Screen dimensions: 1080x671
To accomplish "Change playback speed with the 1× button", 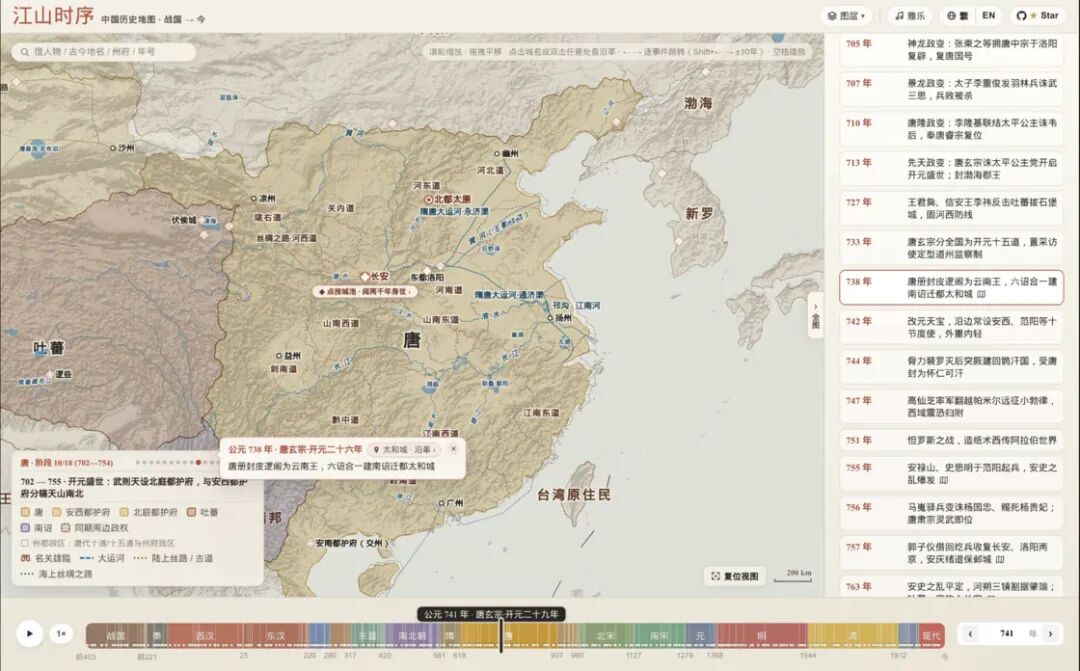I will [61, 633].
